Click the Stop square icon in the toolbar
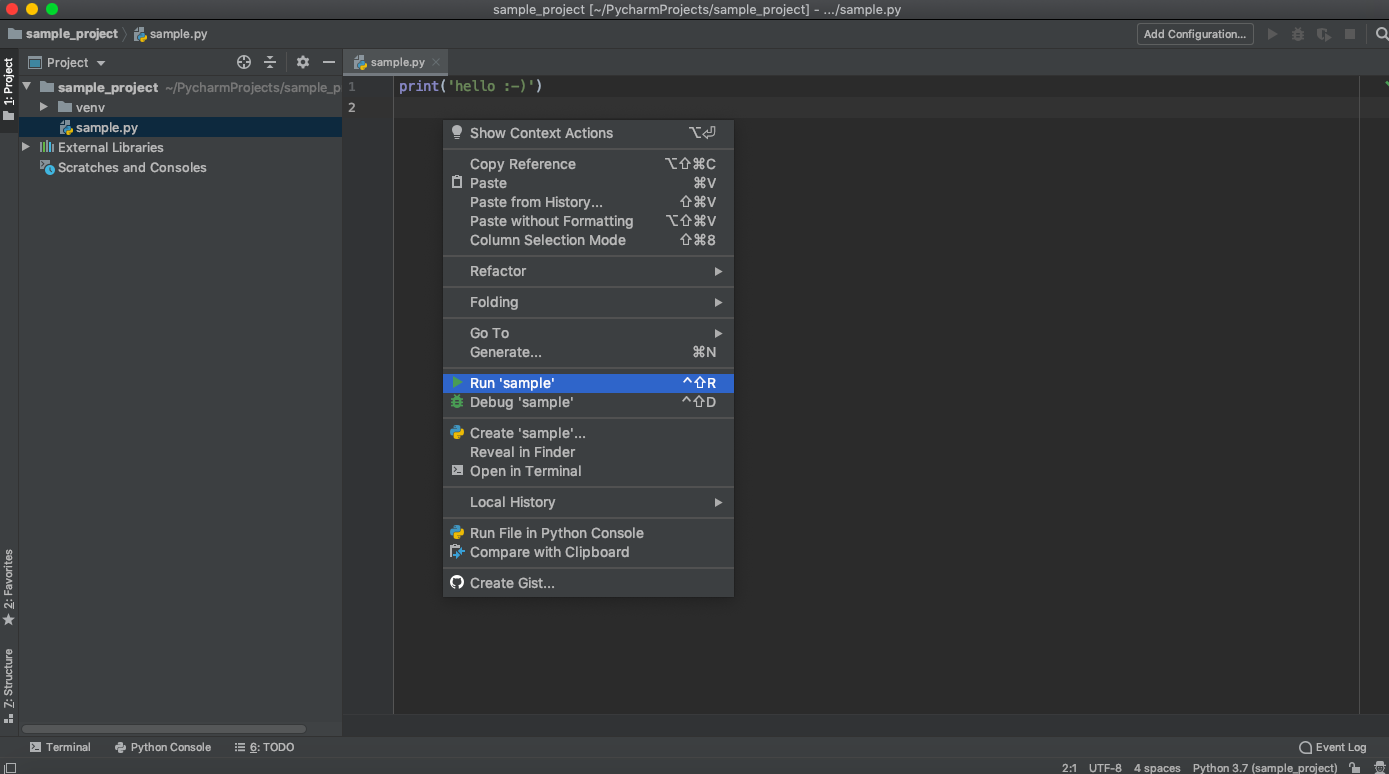This screenshot has height=774, width=1389. (x=1350, y=34)
